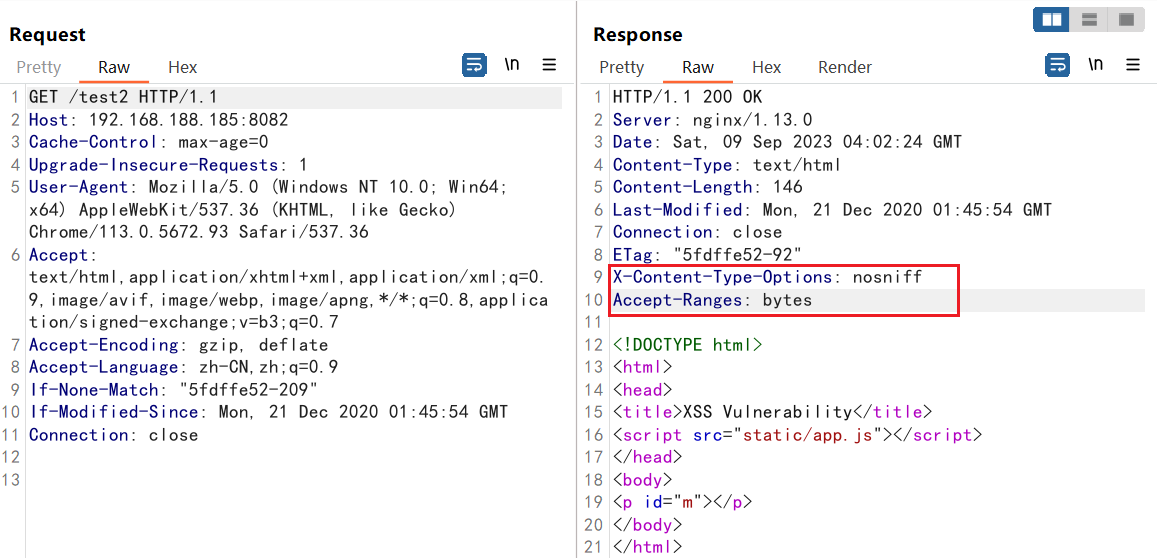Click the Host header '192.168.188.185:8082'

pyautogui.click(x=159, y=120)
